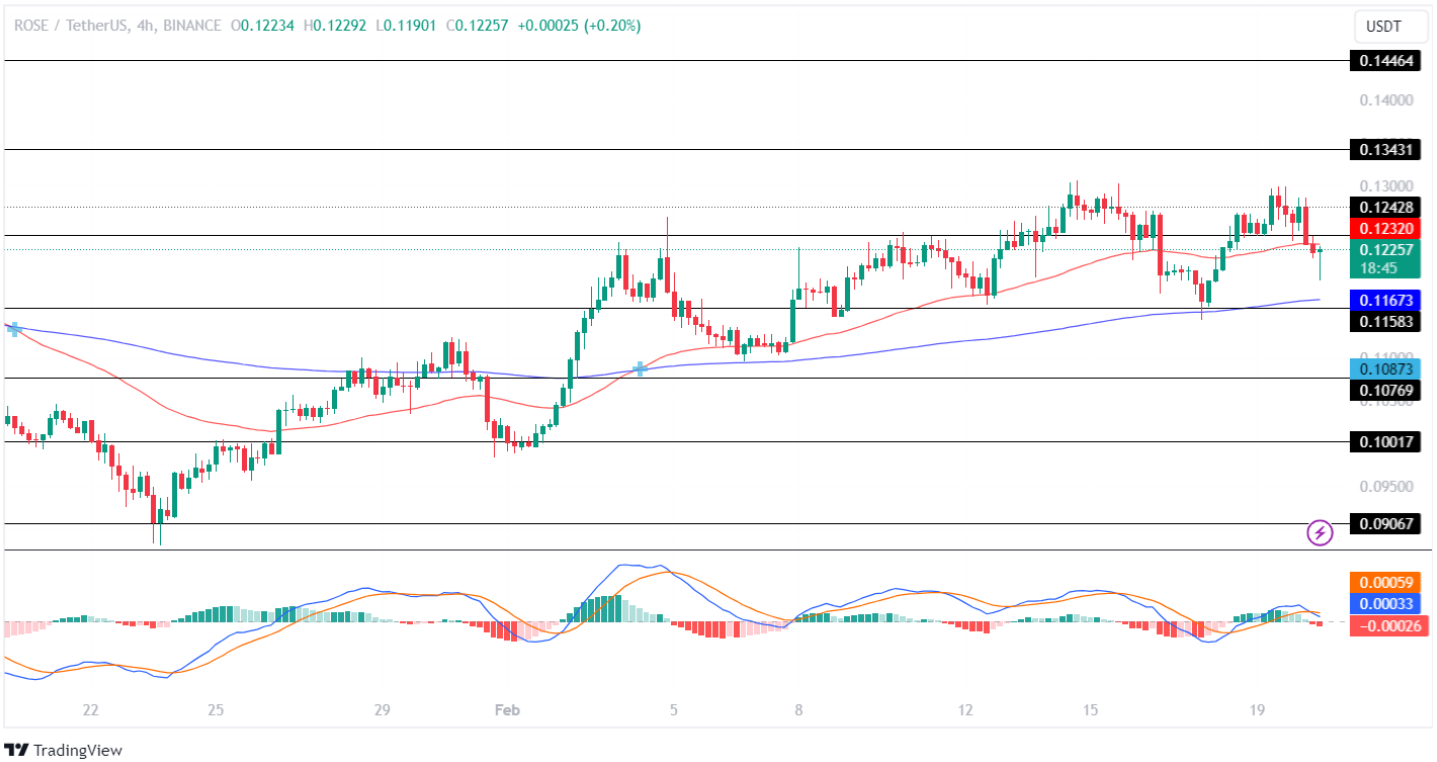Click the 8 date label on time axis

point(799,710)
